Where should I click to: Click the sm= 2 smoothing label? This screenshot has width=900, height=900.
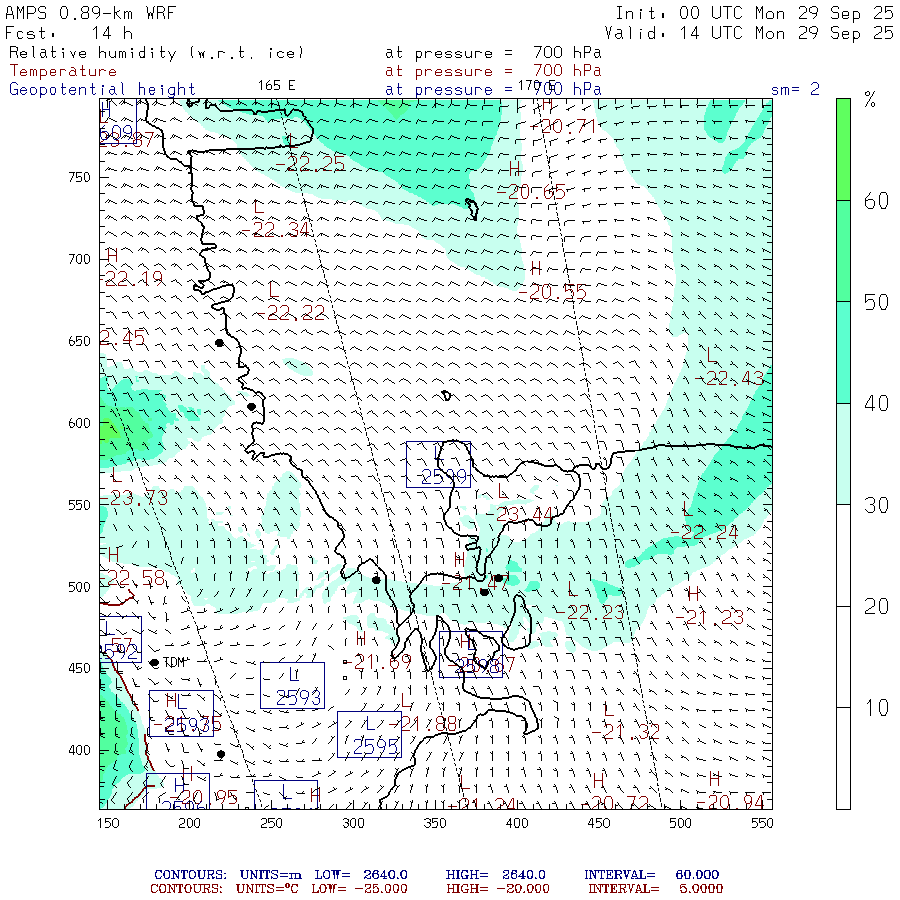click(795, 89)
